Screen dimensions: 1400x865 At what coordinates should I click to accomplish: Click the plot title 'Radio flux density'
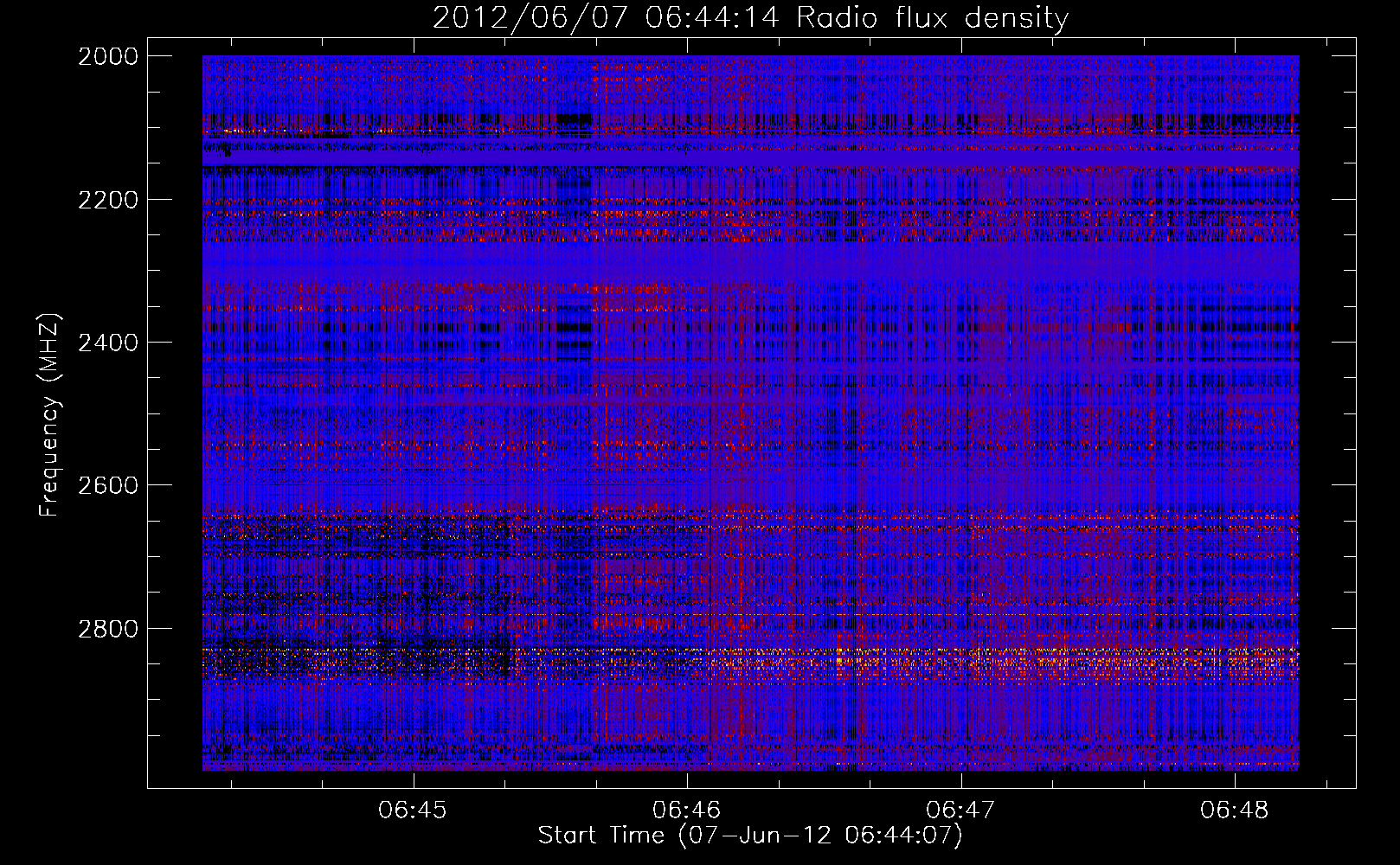pyautogui.click(x=933, y=17)
